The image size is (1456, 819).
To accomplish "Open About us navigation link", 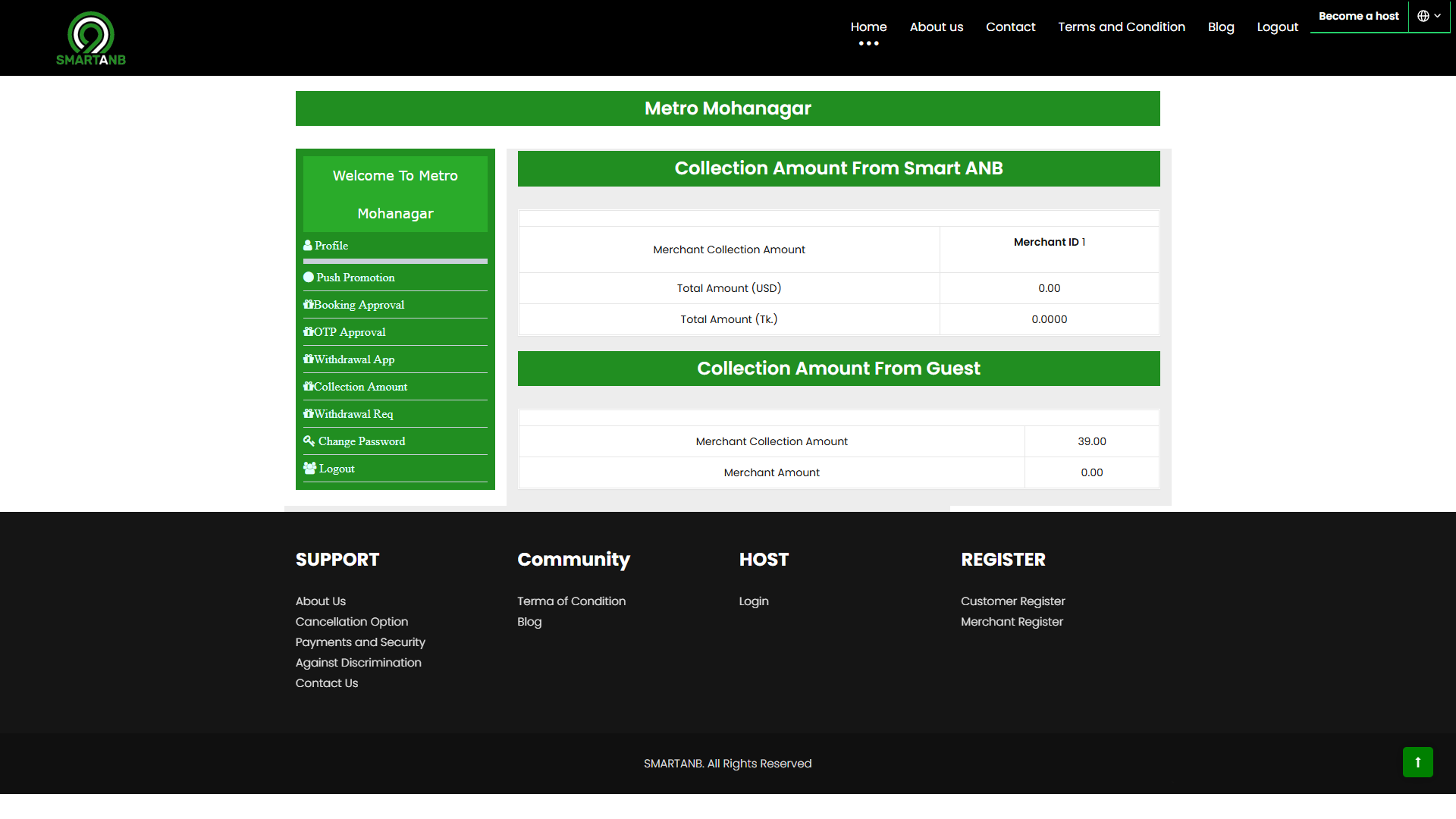I will coord(937,27).
